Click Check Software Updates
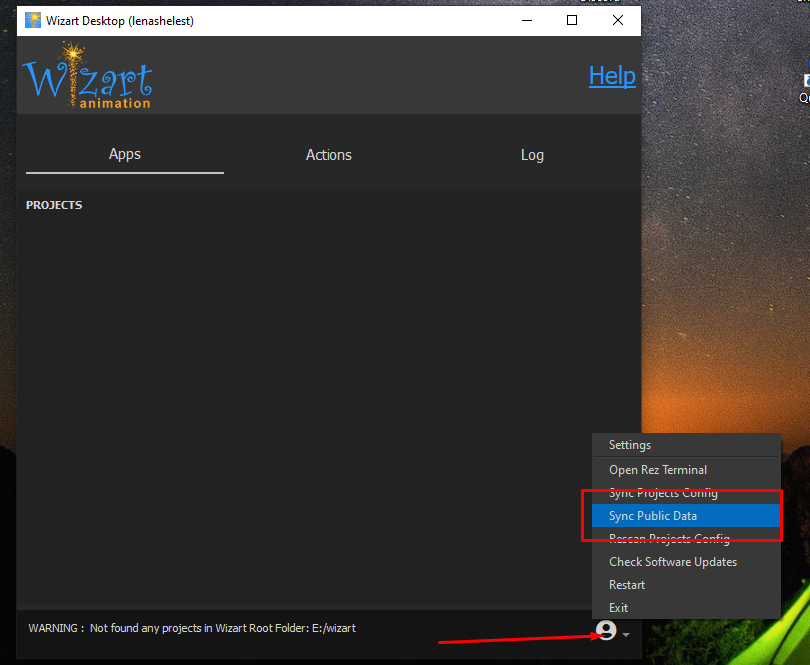The image size is (810, 665). (673, 562)
